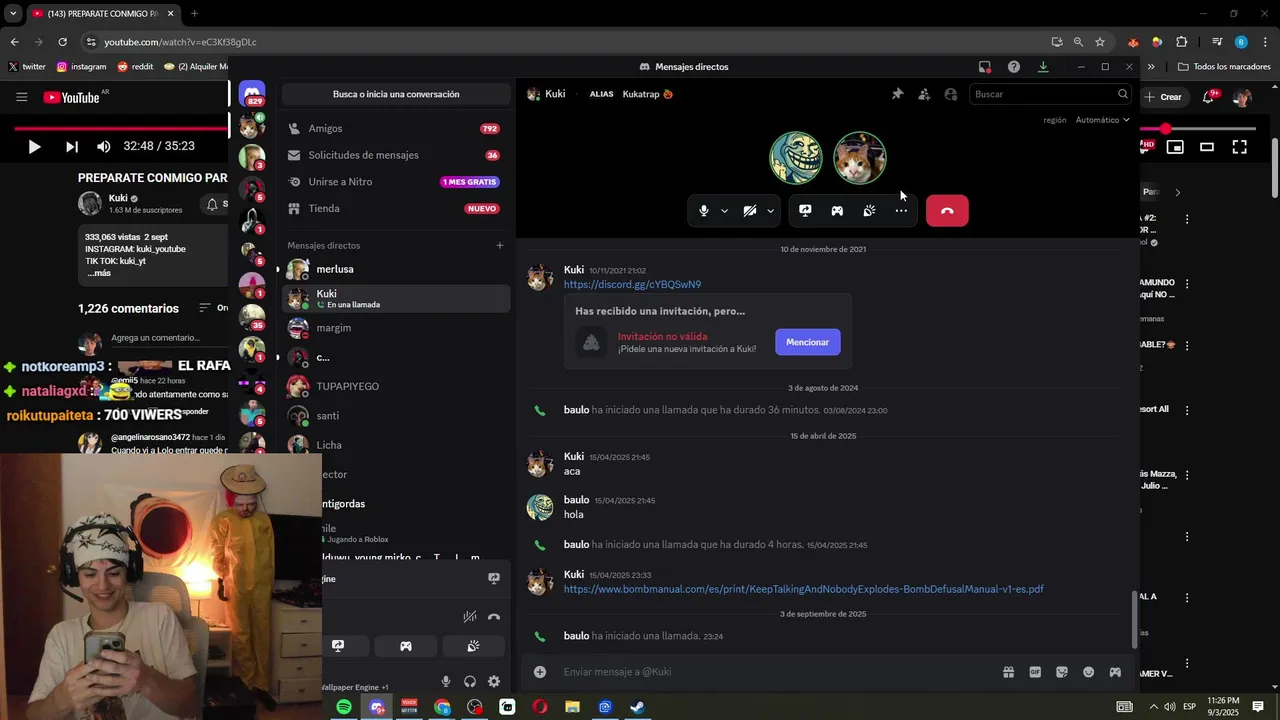1280x720 pixels.
Task: Open bombmanual.com PDF link
Action: point(803,589)
